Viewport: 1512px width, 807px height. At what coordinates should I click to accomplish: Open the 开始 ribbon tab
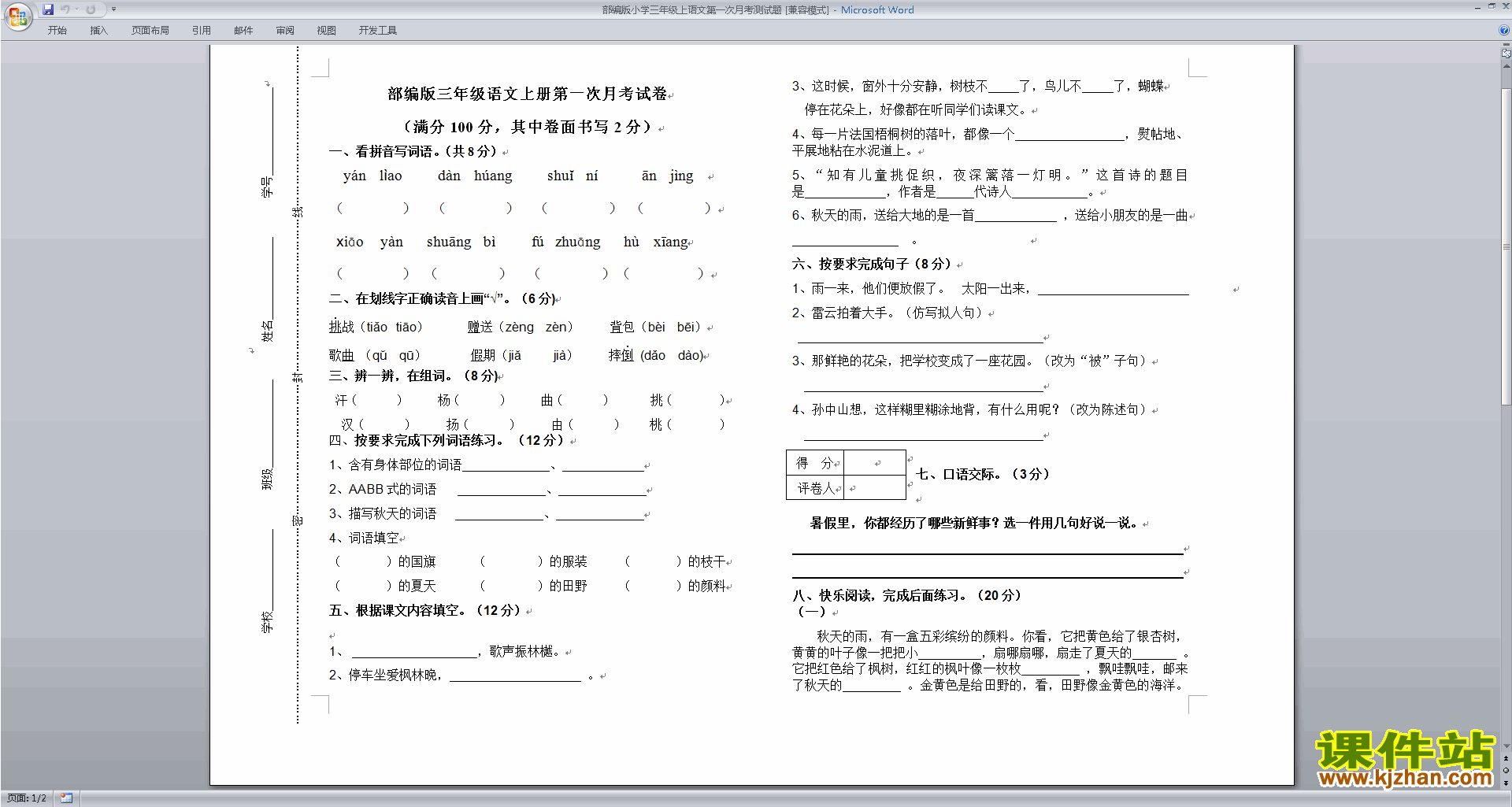click(x=57, y=30)
